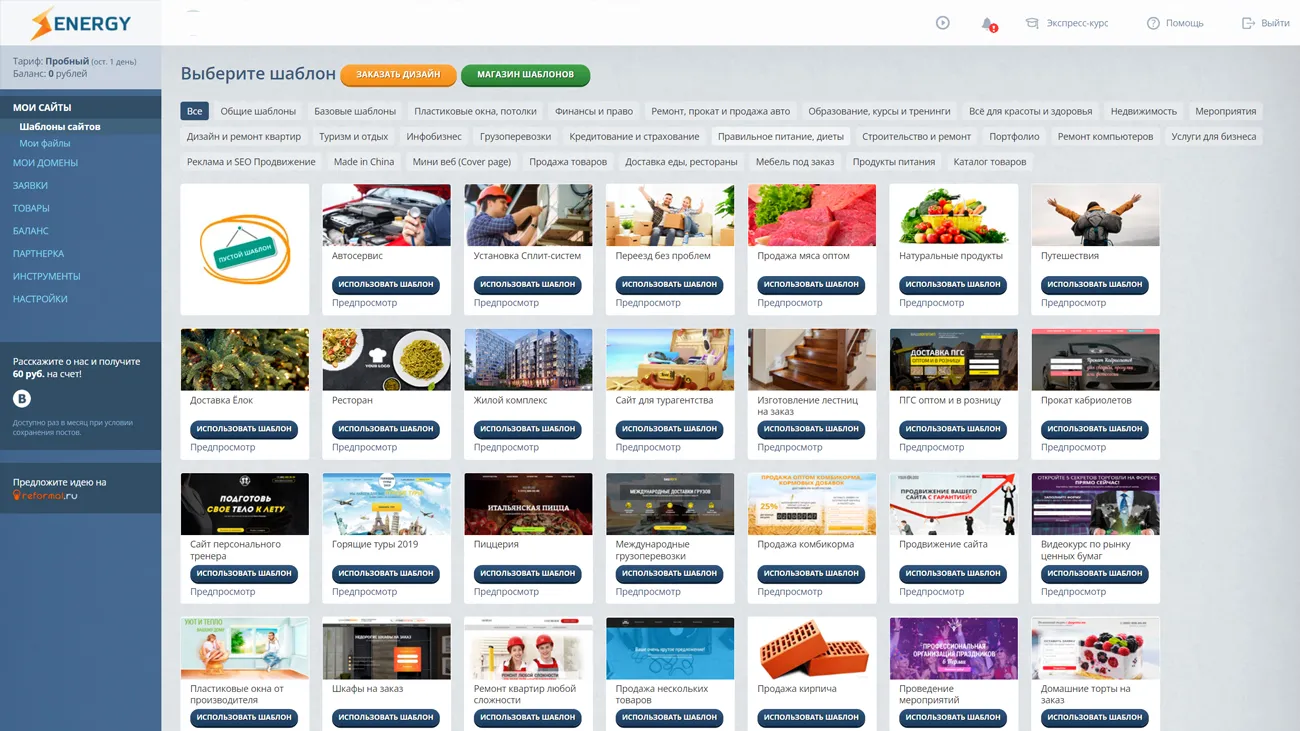
Task: Filter templates by Туризм и отдых
Action: tap(353, 136)
